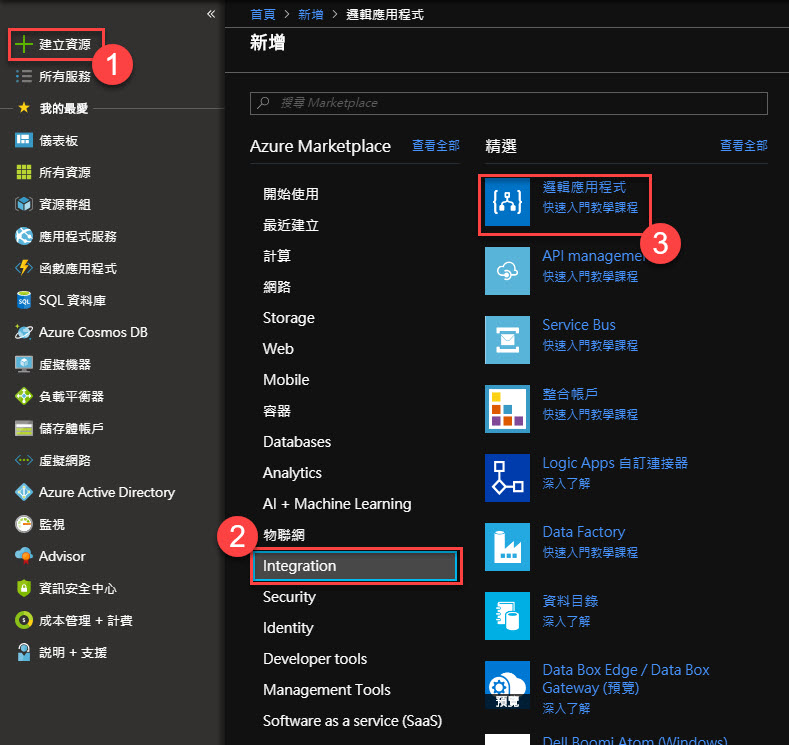Viewport: 789px width, 745px height.
Task: Select the Logic Apps 自訂連接器 tile icon
Action: (507, 477)
